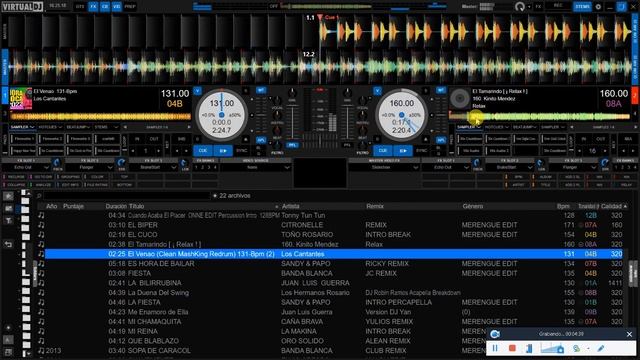640x360 pixels.
Task: Toggle the EQ layout button in top bar
Action: point(105,7)
